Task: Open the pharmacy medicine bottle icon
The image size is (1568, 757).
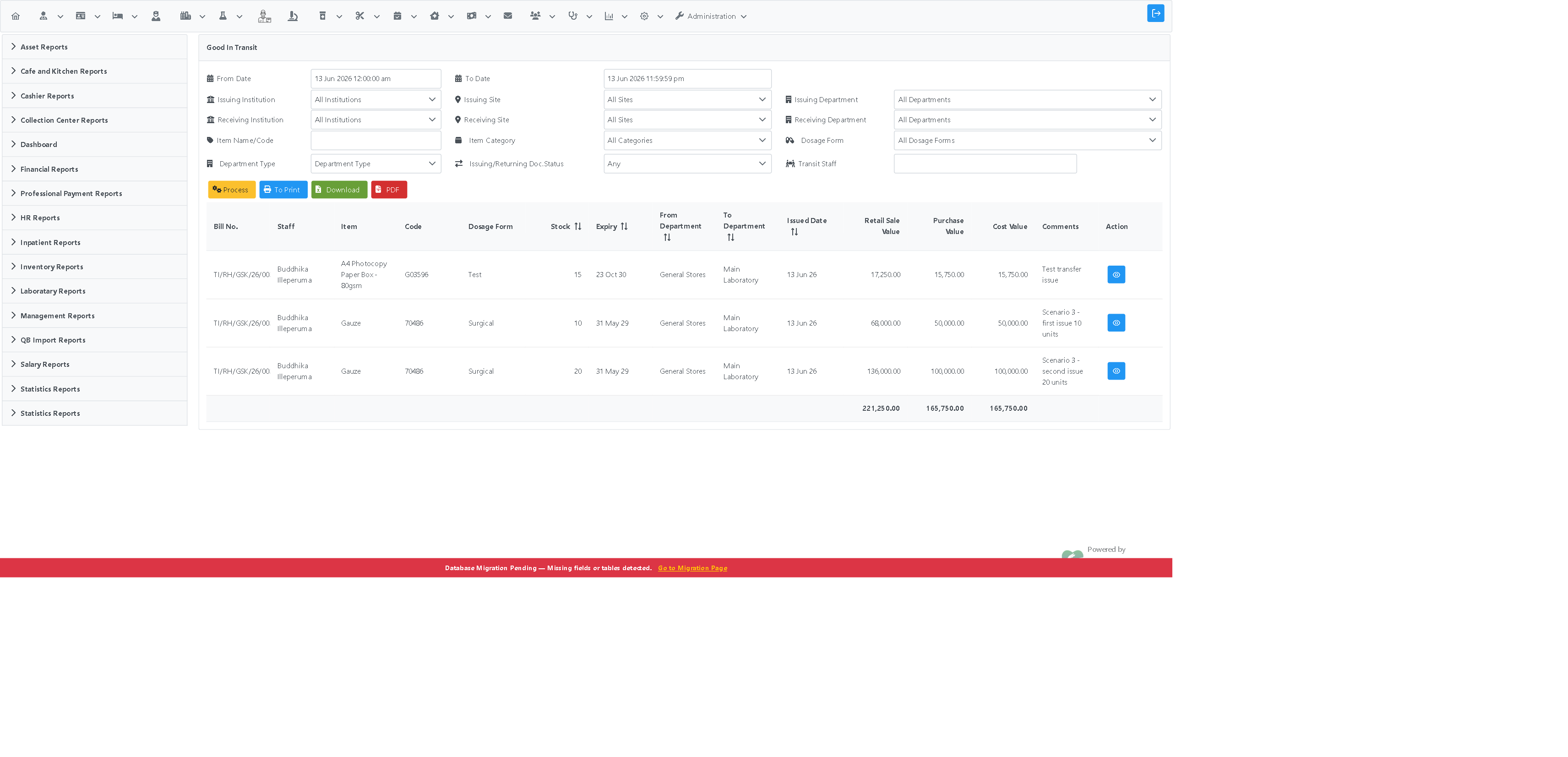Action: [322, 16]
